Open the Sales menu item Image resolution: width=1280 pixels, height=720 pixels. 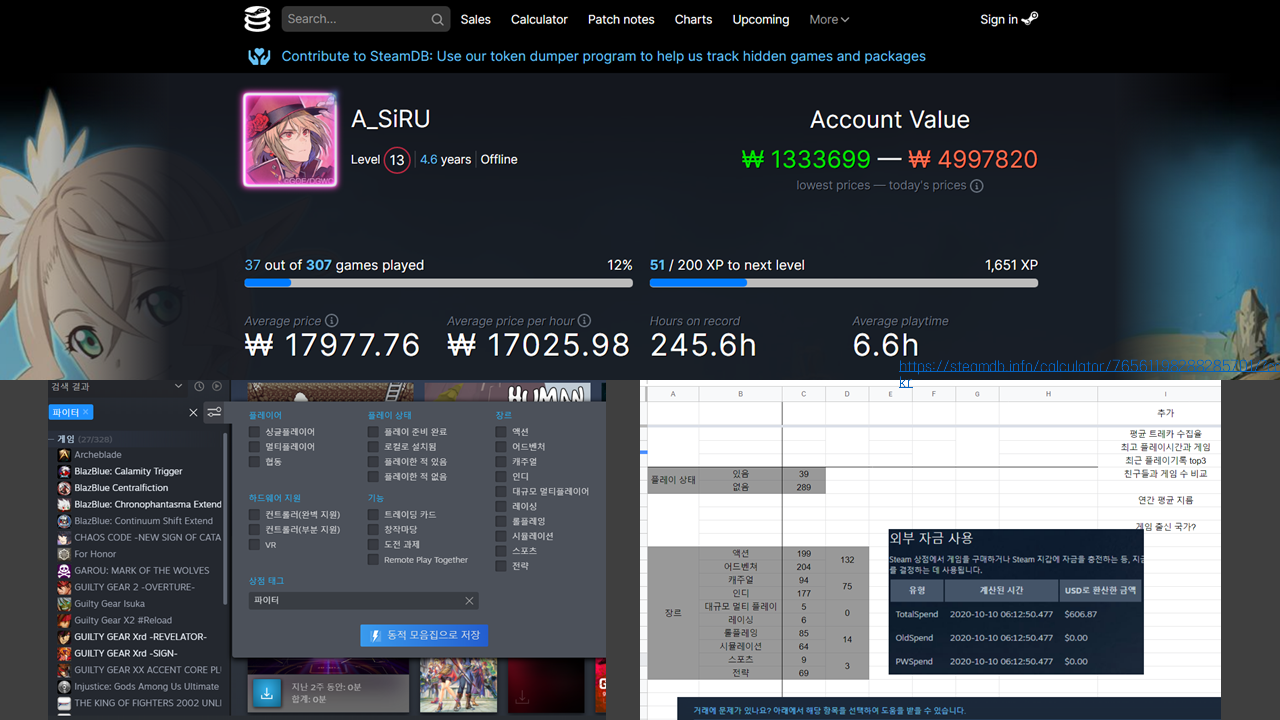pyautogui.click(x=476, y=19)
